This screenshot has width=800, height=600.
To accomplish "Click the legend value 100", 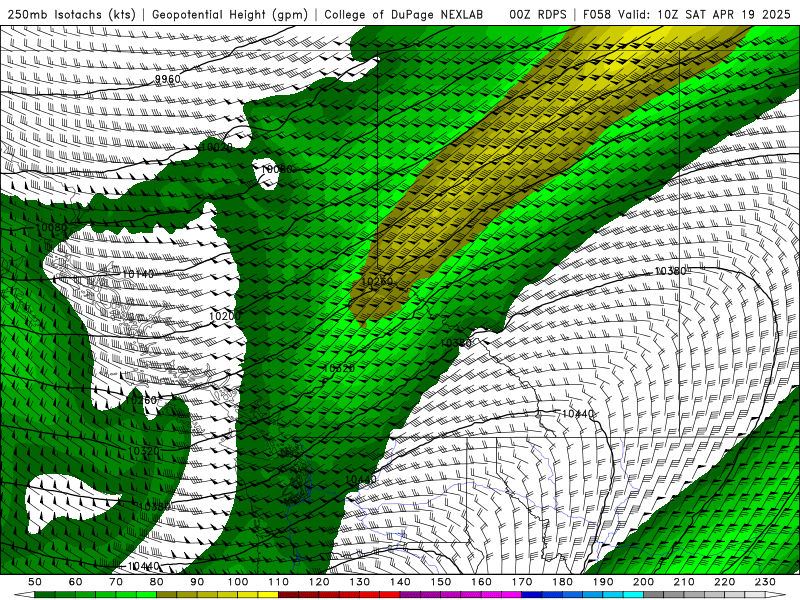I will (x=238, y=582).
